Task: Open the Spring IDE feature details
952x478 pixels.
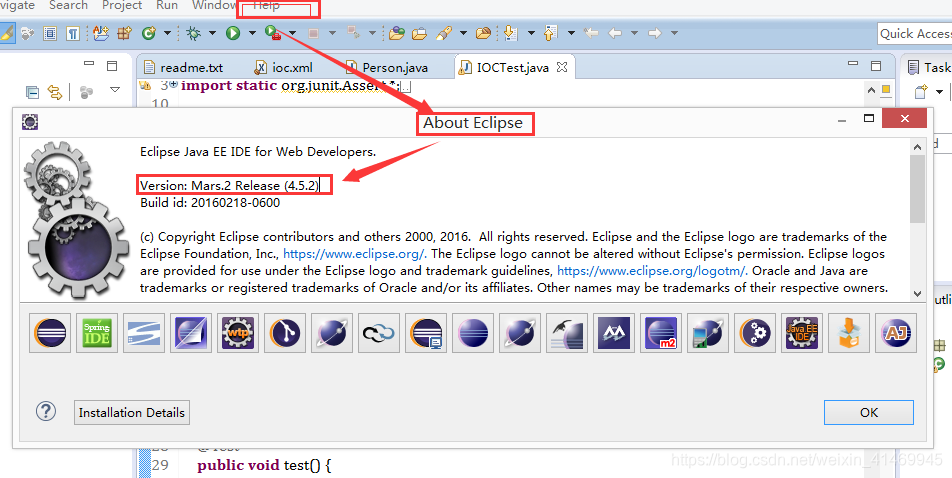Action: (97, 333)
